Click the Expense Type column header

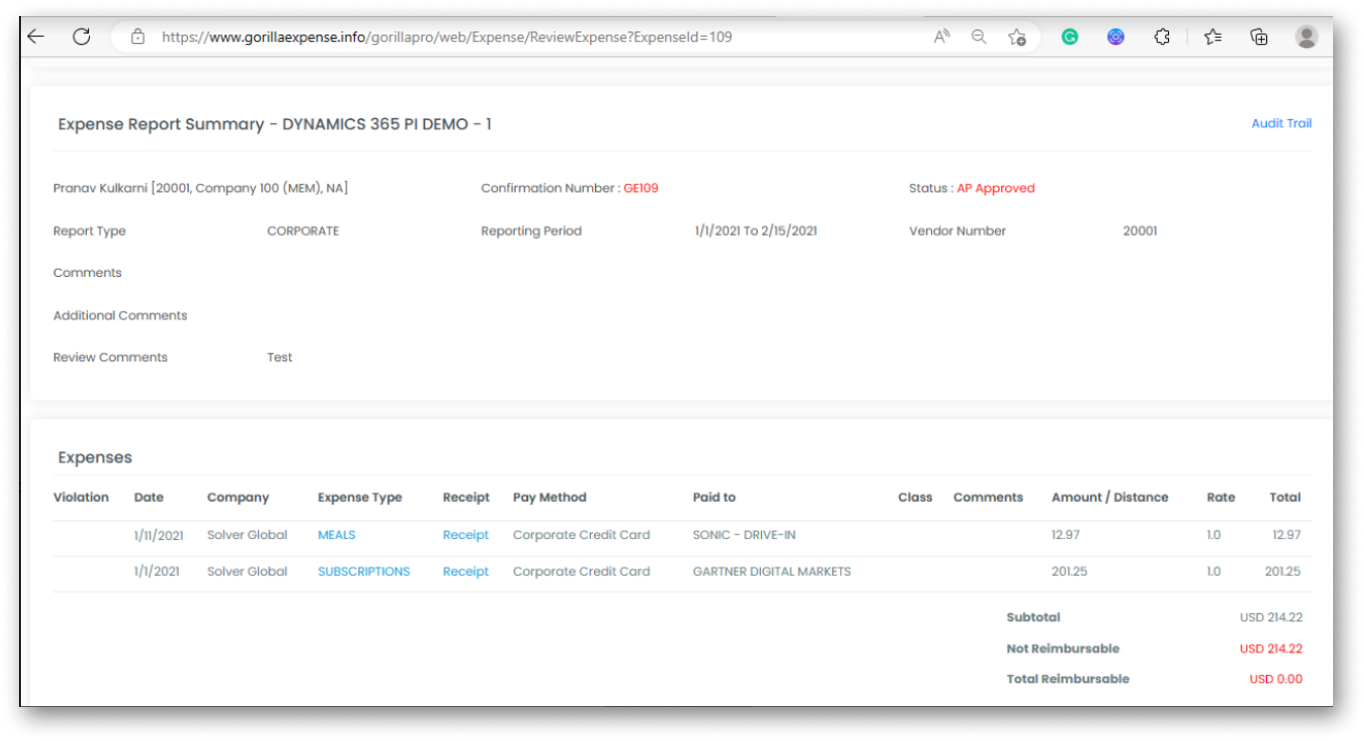360,497
